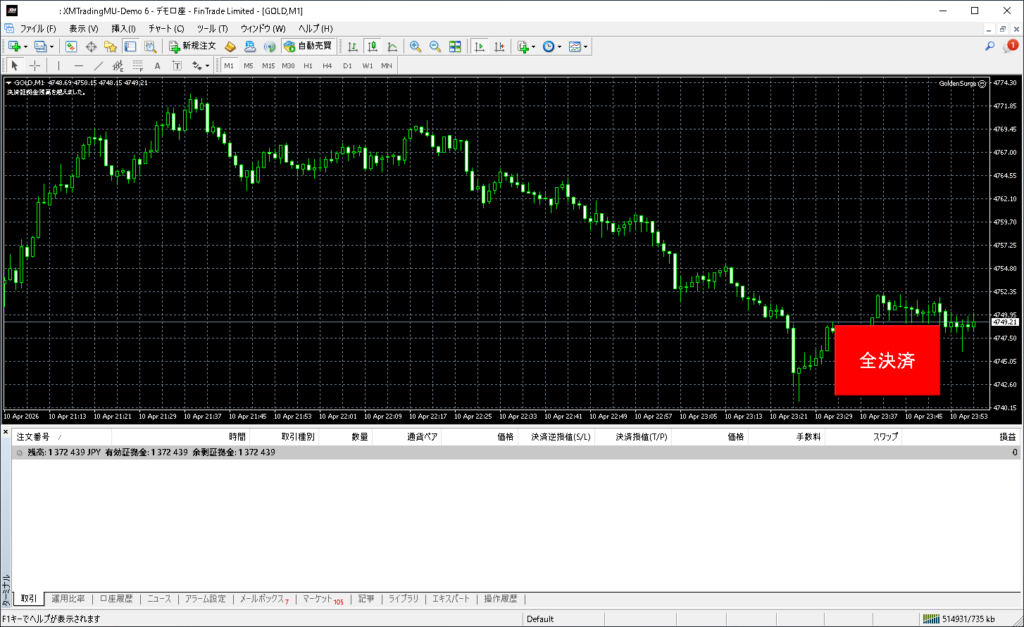The image size is (1024, 627).
Task: Click the zoom out magnifier icon
Action: click(435, 46)
